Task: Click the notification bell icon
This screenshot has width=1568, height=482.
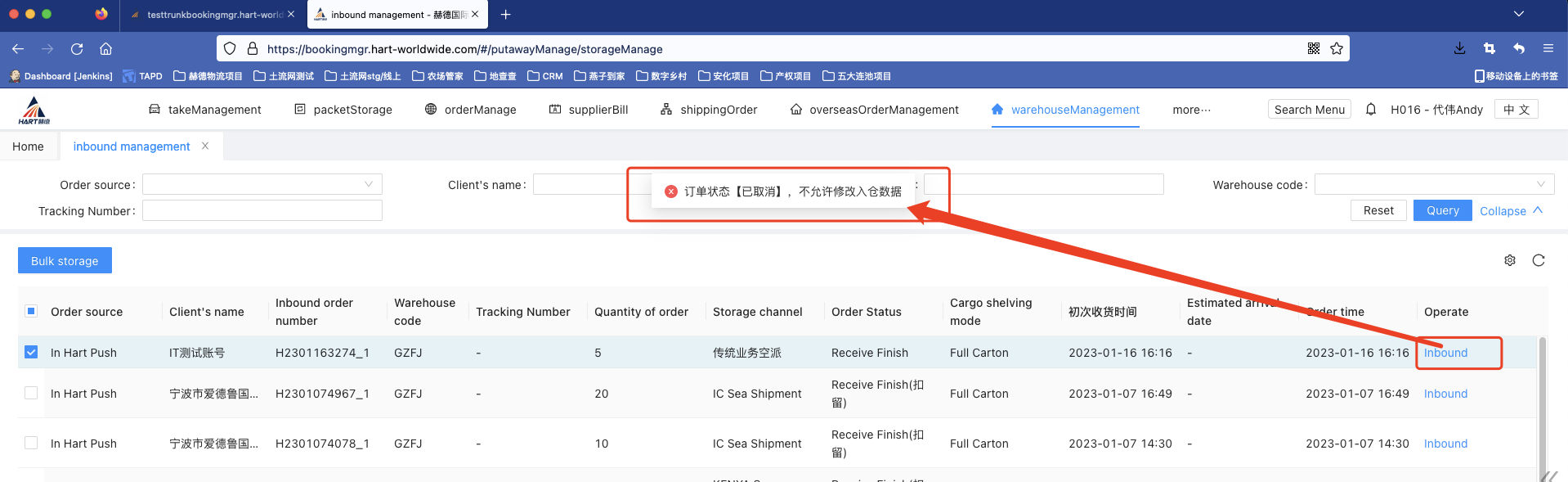Action: [1371, 110]
